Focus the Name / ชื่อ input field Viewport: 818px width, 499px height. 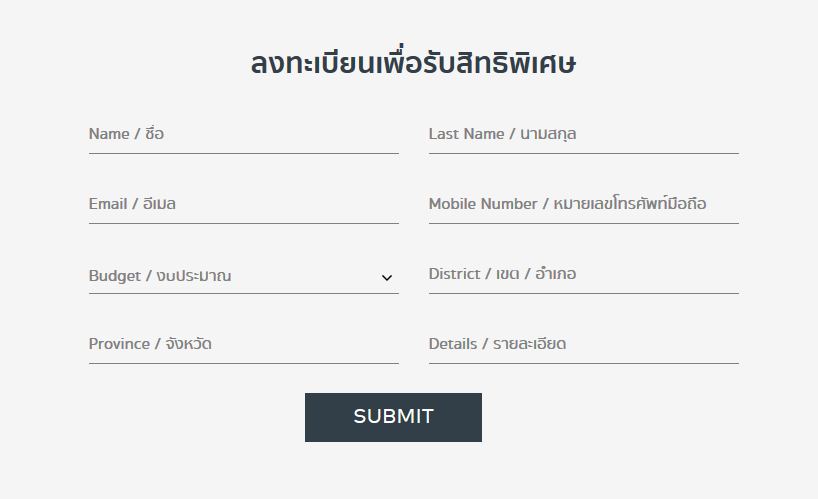244,135
